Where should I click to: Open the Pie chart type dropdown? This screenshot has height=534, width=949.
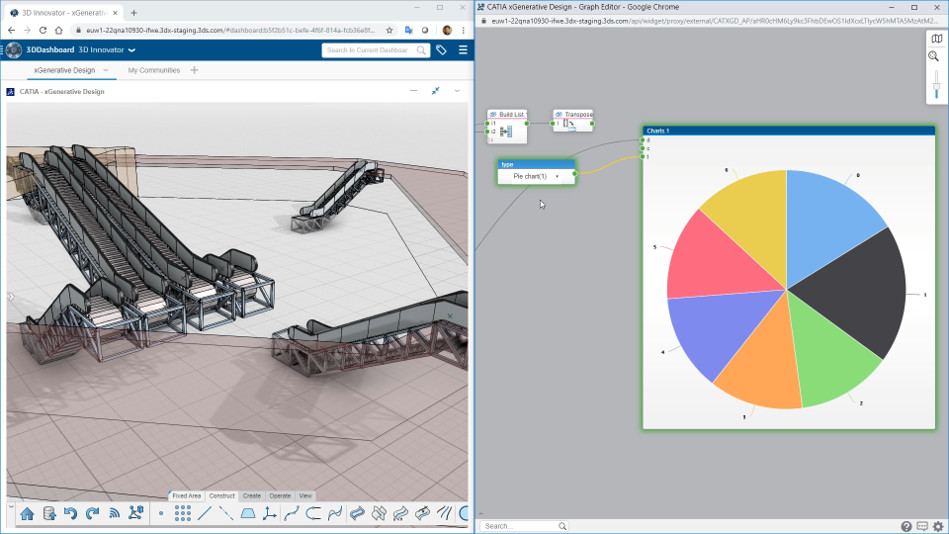(557, 176)
